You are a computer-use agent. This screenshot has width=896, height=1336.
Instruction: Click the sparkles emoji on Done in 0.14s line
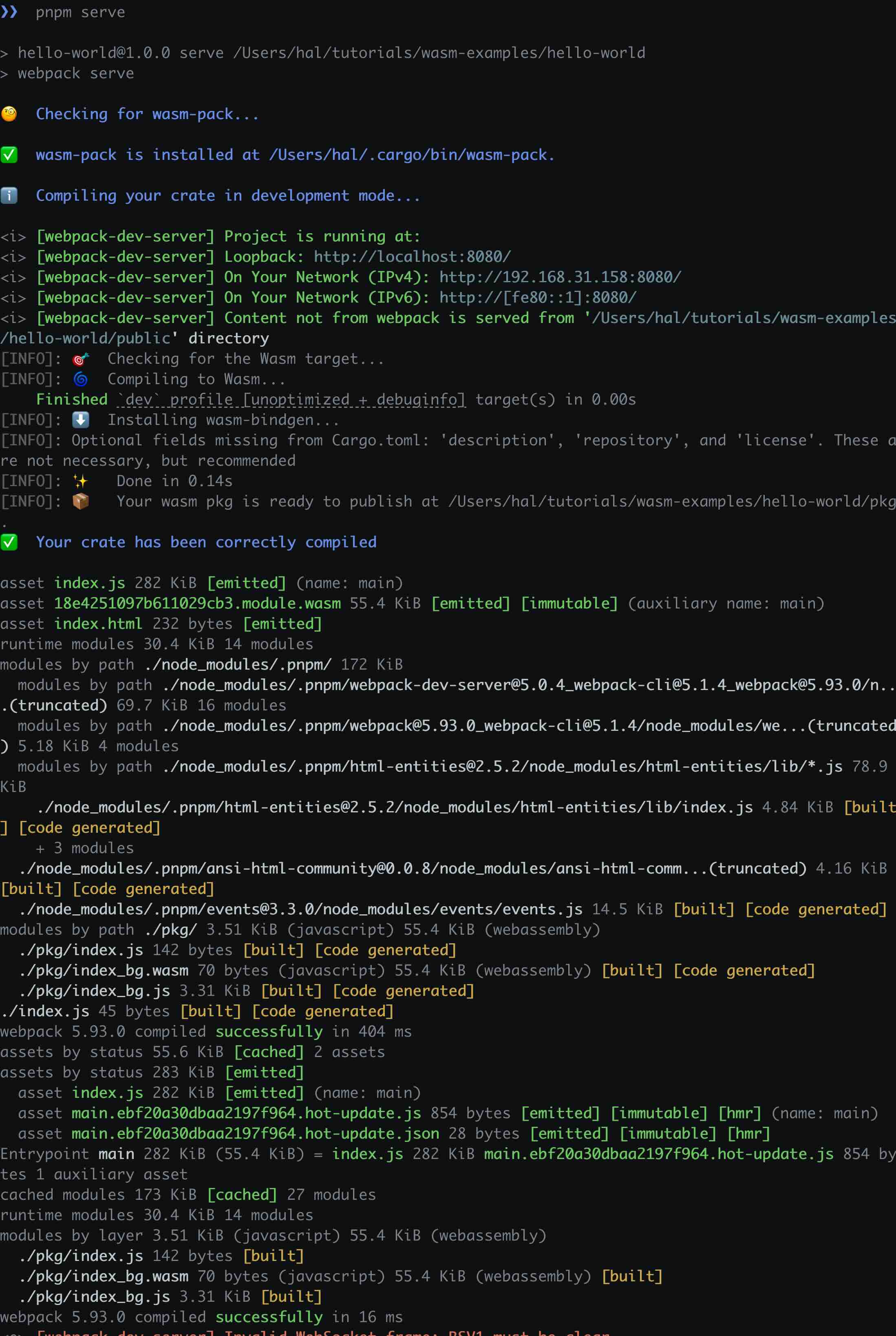point(81,481)
